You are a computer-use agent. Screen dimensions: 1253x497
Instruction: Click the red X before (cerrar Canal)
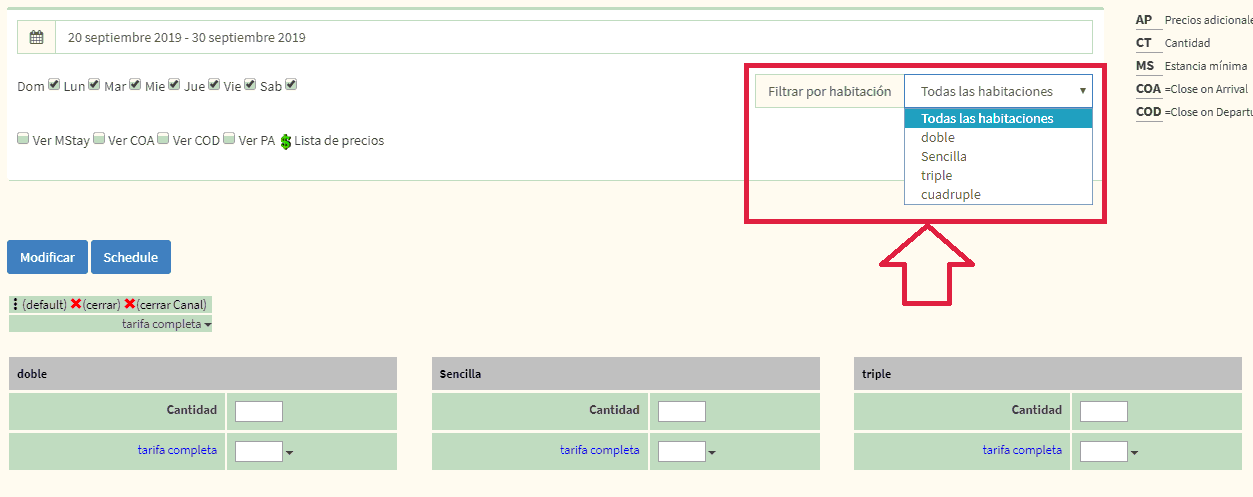click(x=129, y=304)
